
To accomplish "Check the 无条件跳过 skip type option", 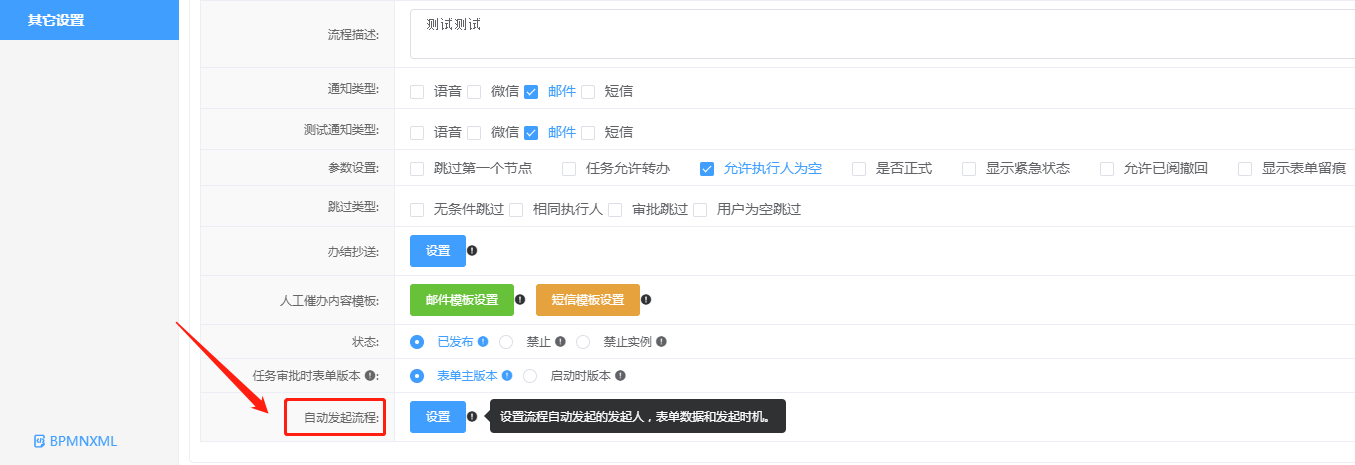I will point(417,210).
